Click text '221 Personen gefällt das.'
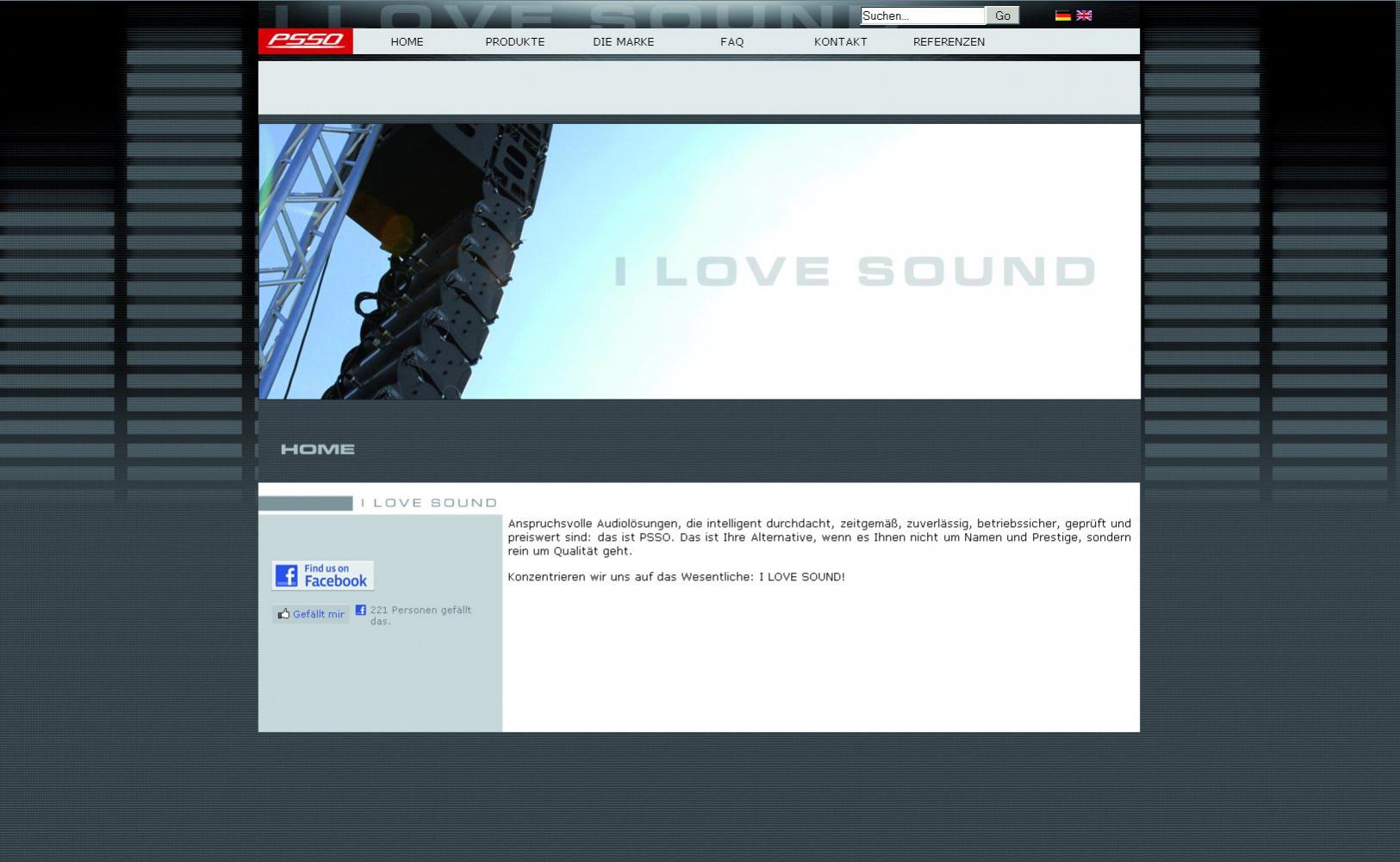This screenshot has width=1400, height=862. (420, 615)
